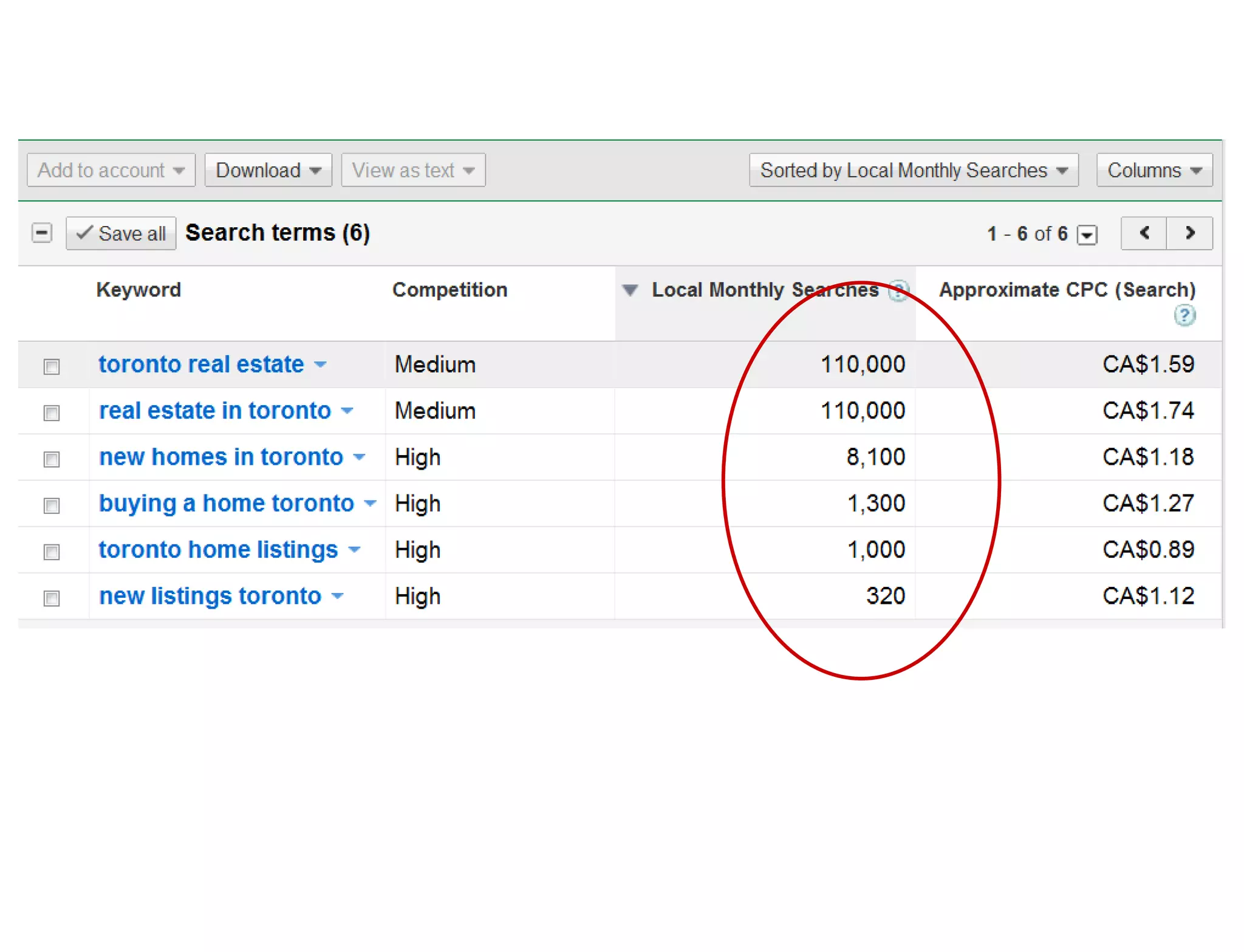
Task: Select the CA$0.89 CPC value
Action: [x=1148, y=550]
